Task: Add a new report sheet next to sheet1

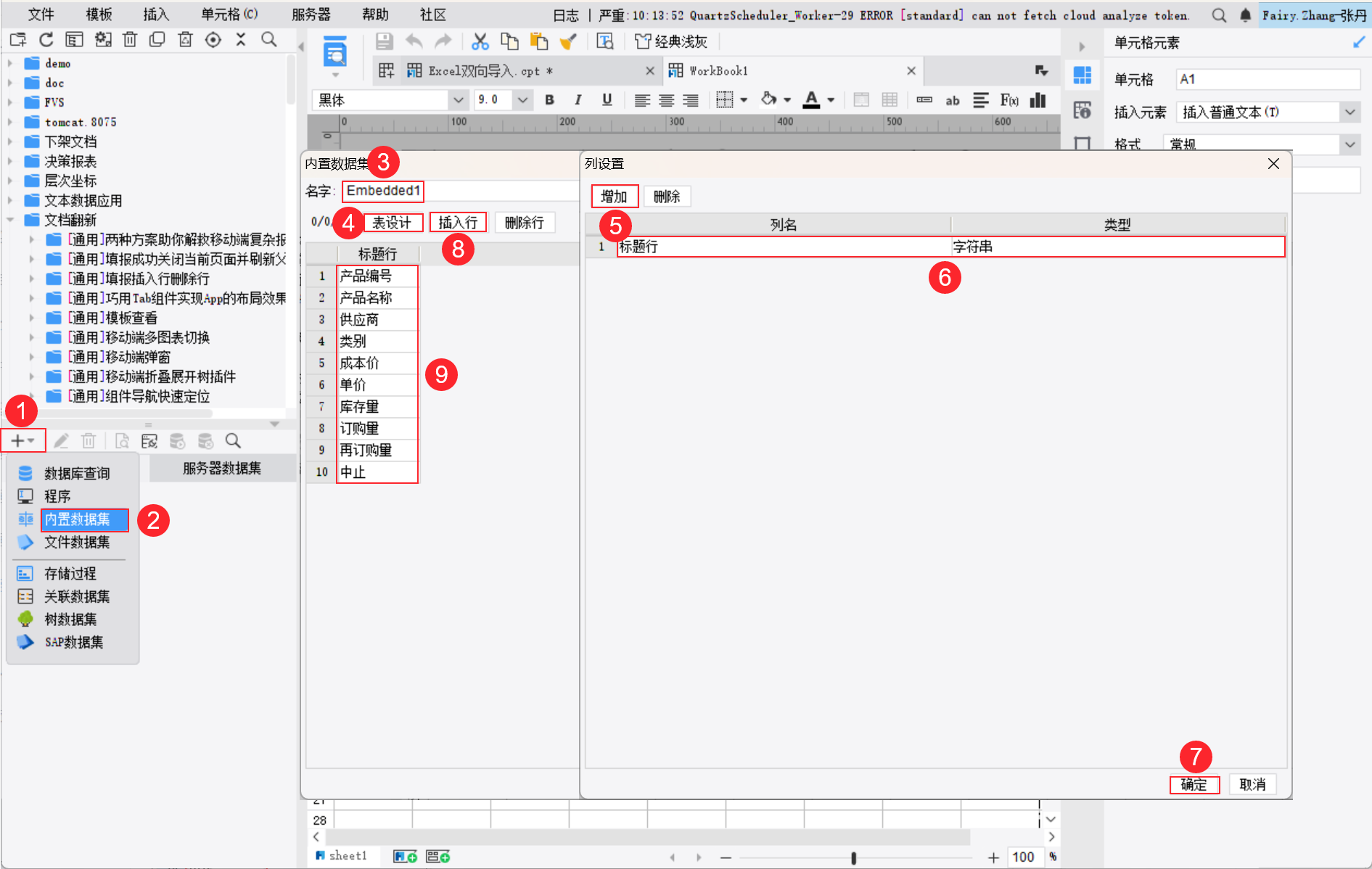Action: pyautogui.click(x=406, y=857)
